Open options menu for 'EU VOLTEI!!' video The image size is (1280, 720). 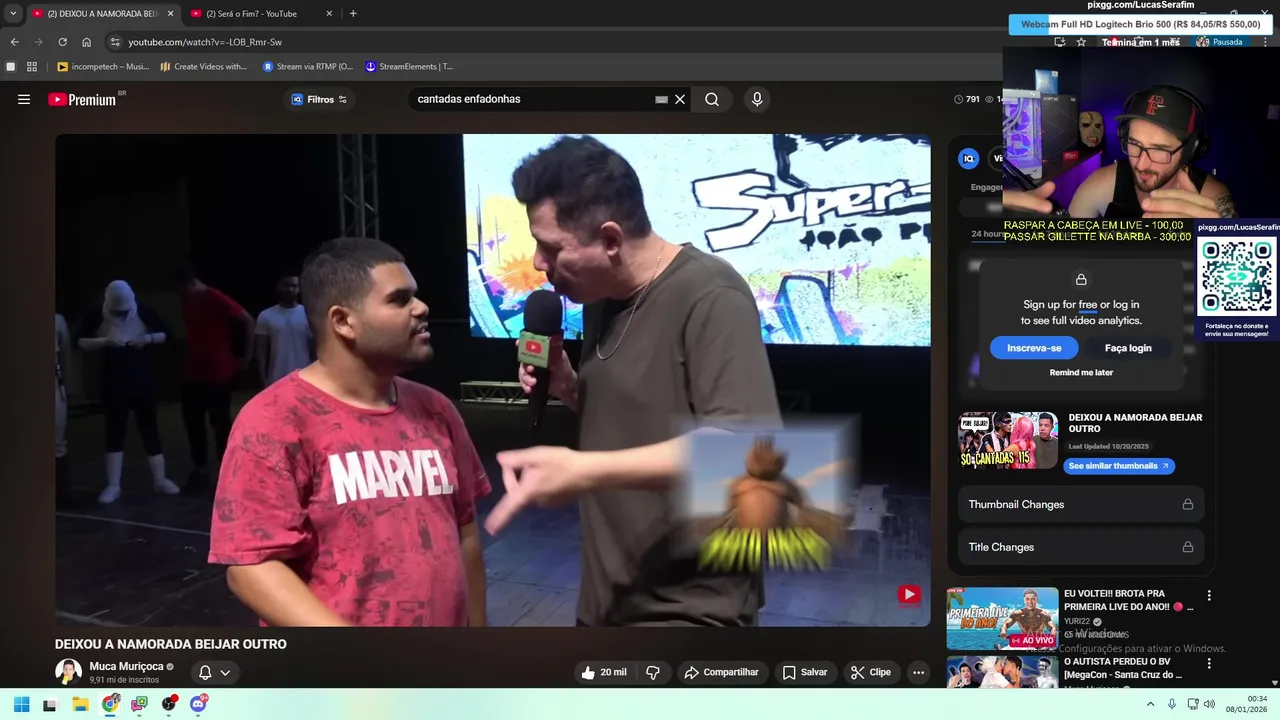pyautogui.click(x=1209, y=595)
